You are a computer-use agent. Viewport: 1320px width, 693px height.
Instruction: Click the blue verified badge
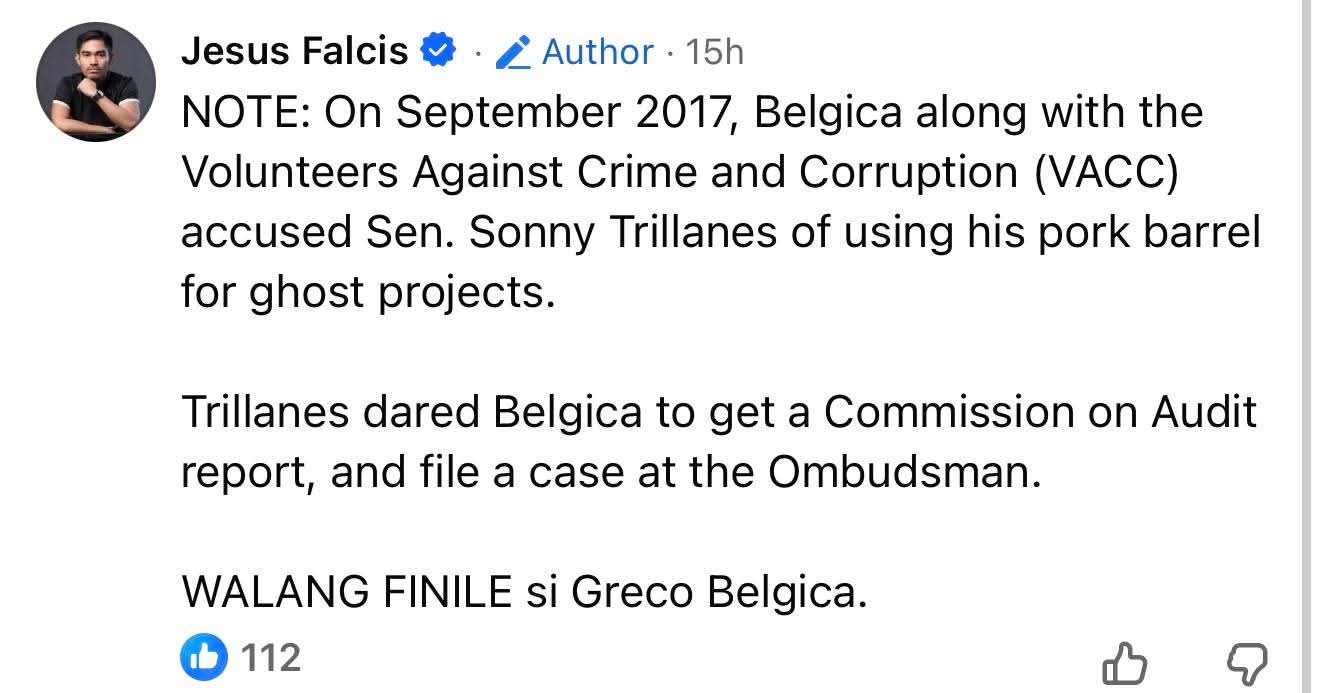437,50
